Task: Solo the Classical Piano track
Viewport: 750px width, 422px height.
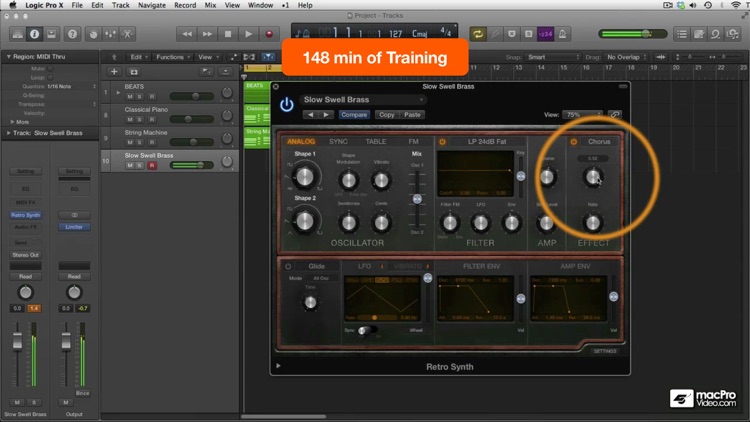Action: 140,119
